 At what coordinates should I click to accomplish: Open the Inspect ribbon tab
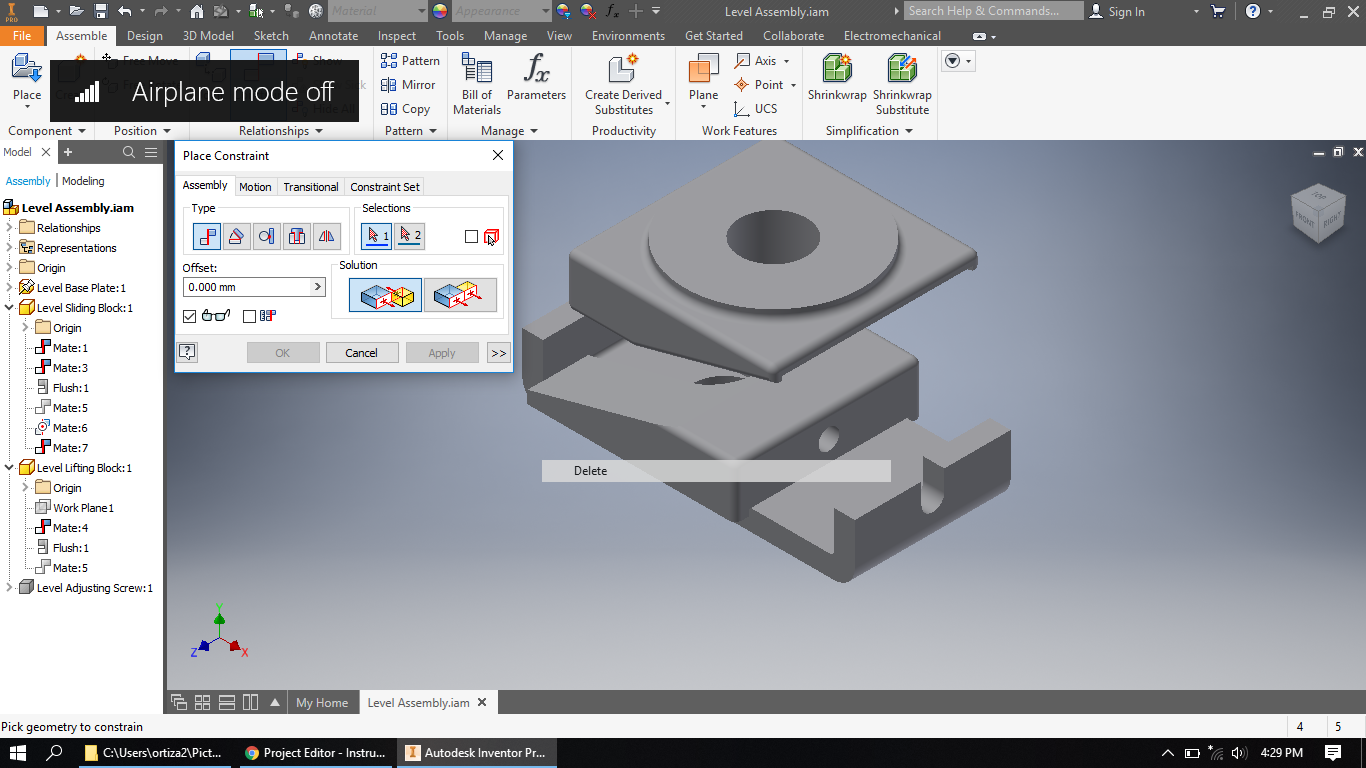[x=396, y=35]
